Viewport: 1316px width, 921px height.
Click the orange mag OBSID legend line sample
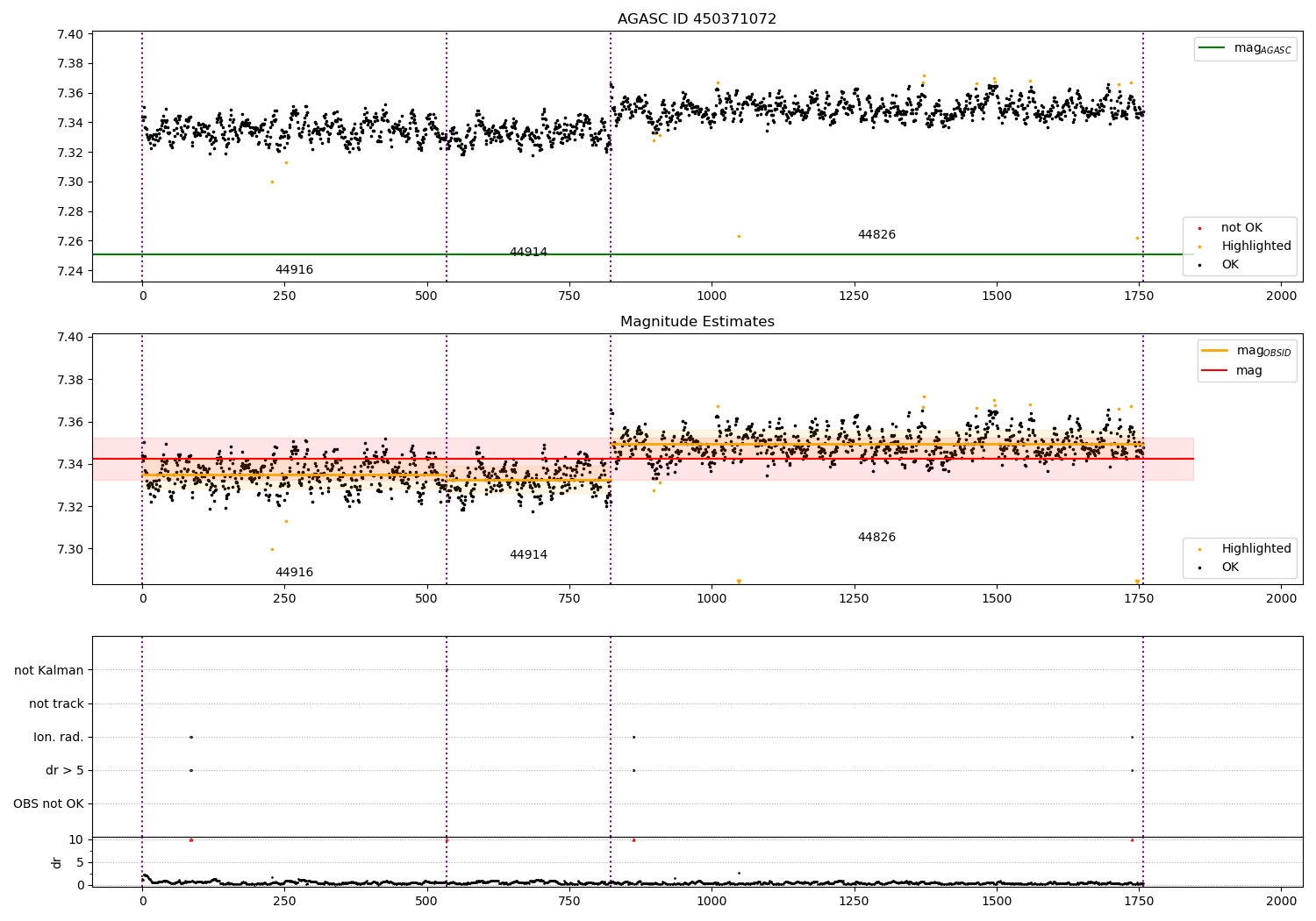click(x=1214, y=350)
